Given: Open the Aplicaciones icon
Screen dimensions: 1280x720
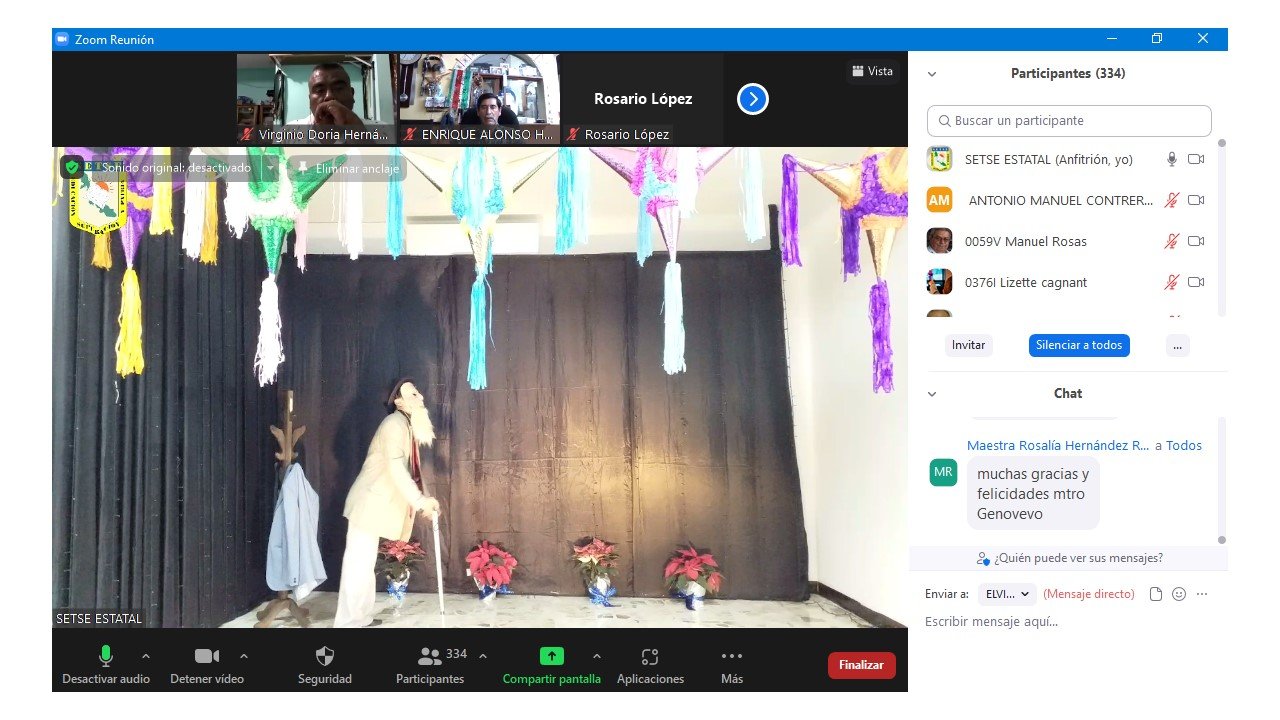Looking at the screenshot, I should [x=650, y=657].
